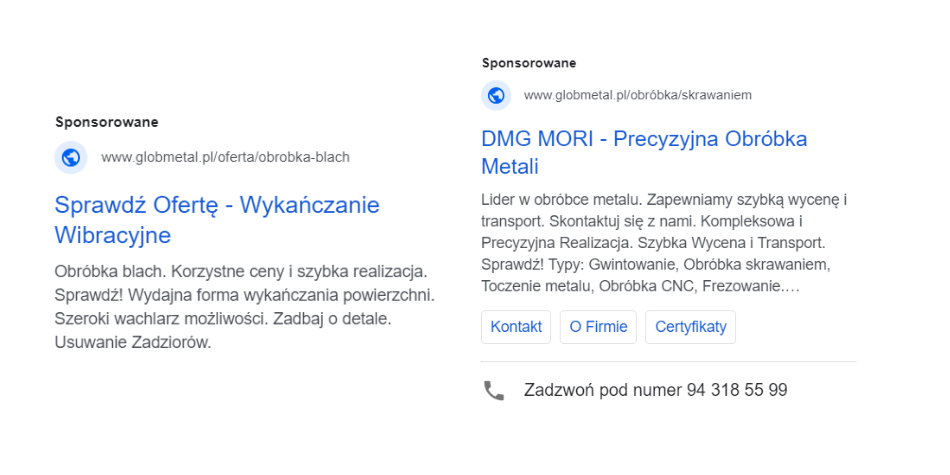Open the www.globmetal.pl/oferta/obrobka-blach URL
The image size is (950, 475).
tap(225, 157)
